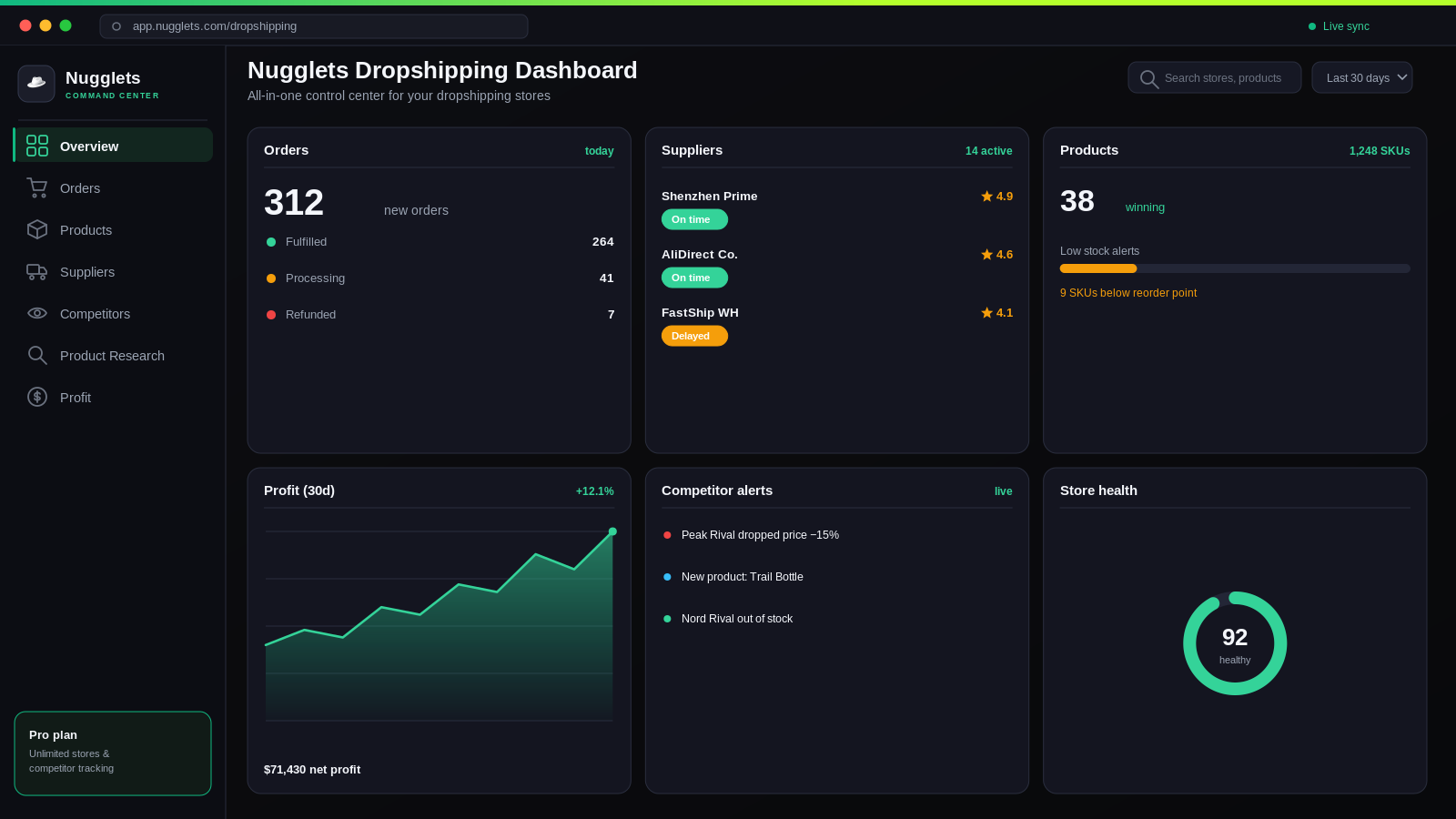This screenshot has width=1456, height=819.
Task: Click the Products box icon
Action: (37, 229)
